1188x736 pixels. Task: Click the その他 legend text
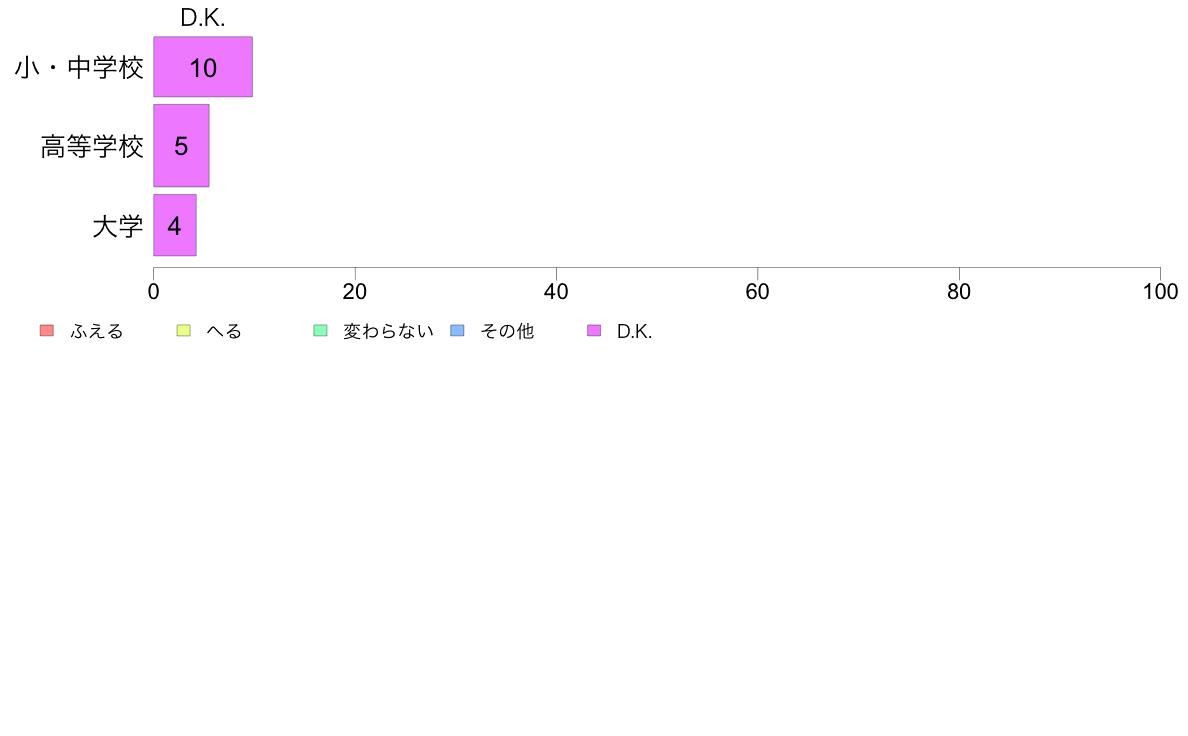click(507, 331)
